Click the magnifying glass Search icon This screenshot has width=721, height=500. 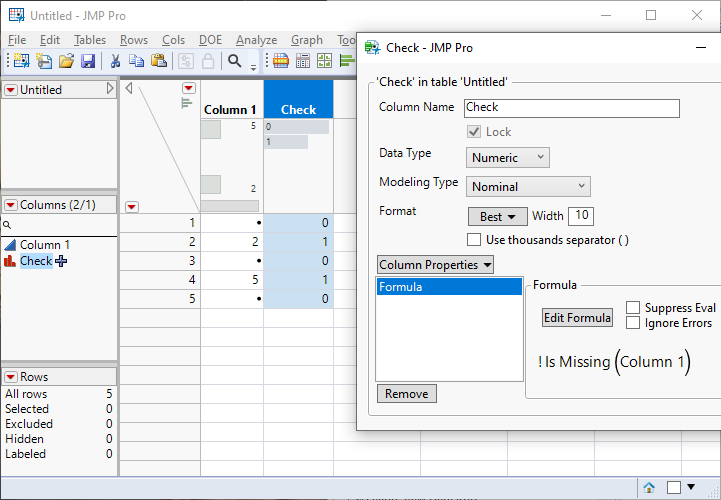234,61
